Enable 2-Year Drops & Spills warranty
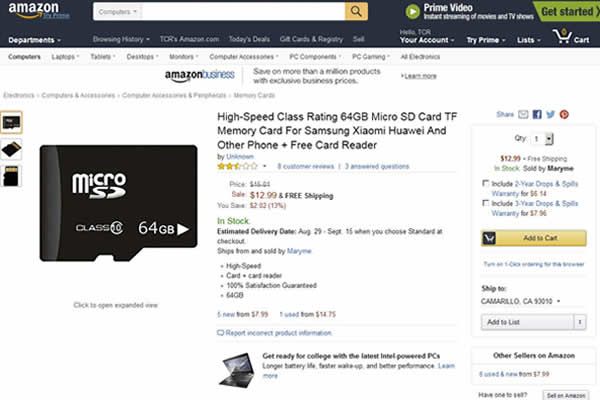The width and height of the screenshot is (600, 400). point(486,183)
